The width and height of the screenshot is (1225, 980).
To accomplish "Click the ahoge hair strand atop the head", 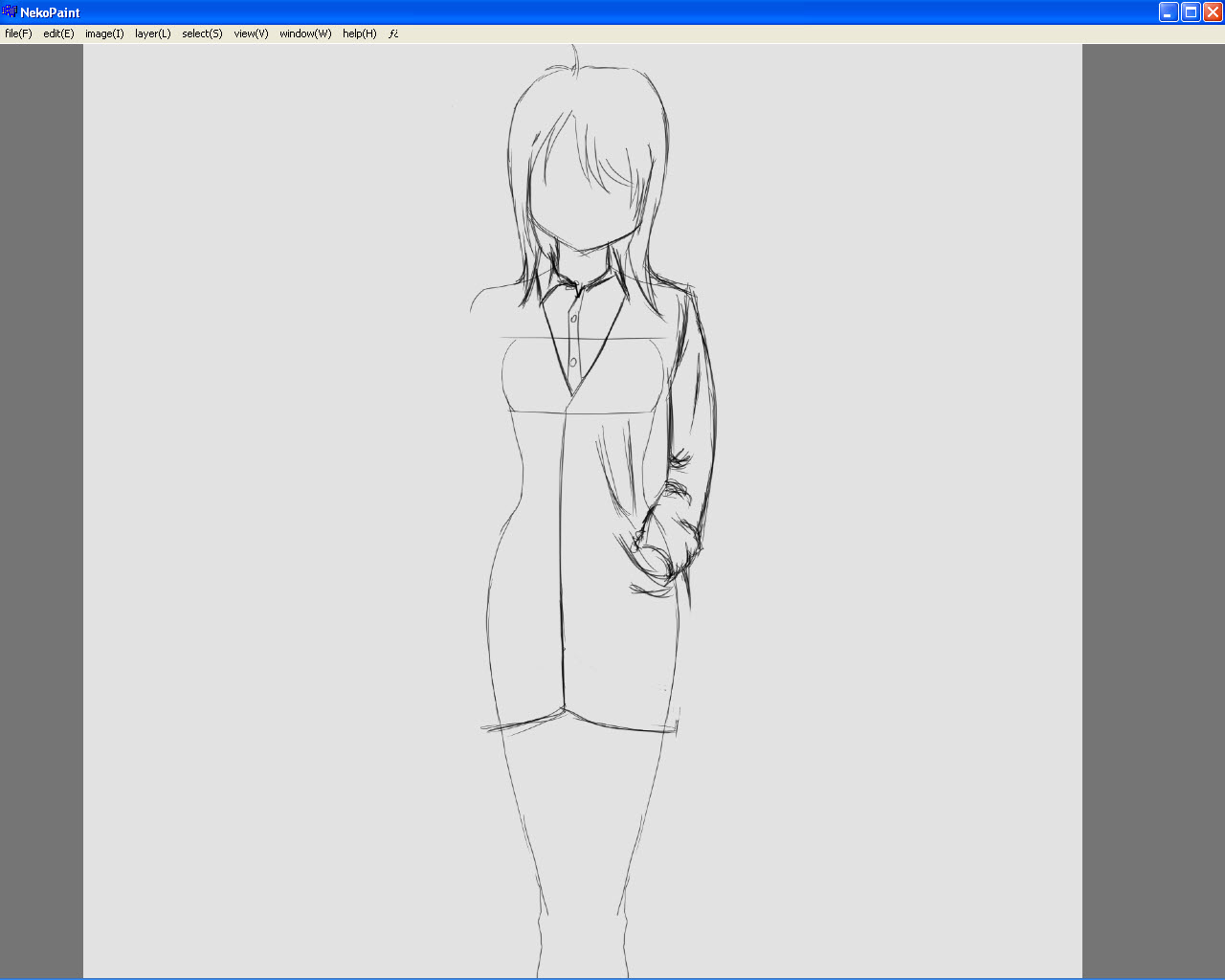I will tap(574, 56).
